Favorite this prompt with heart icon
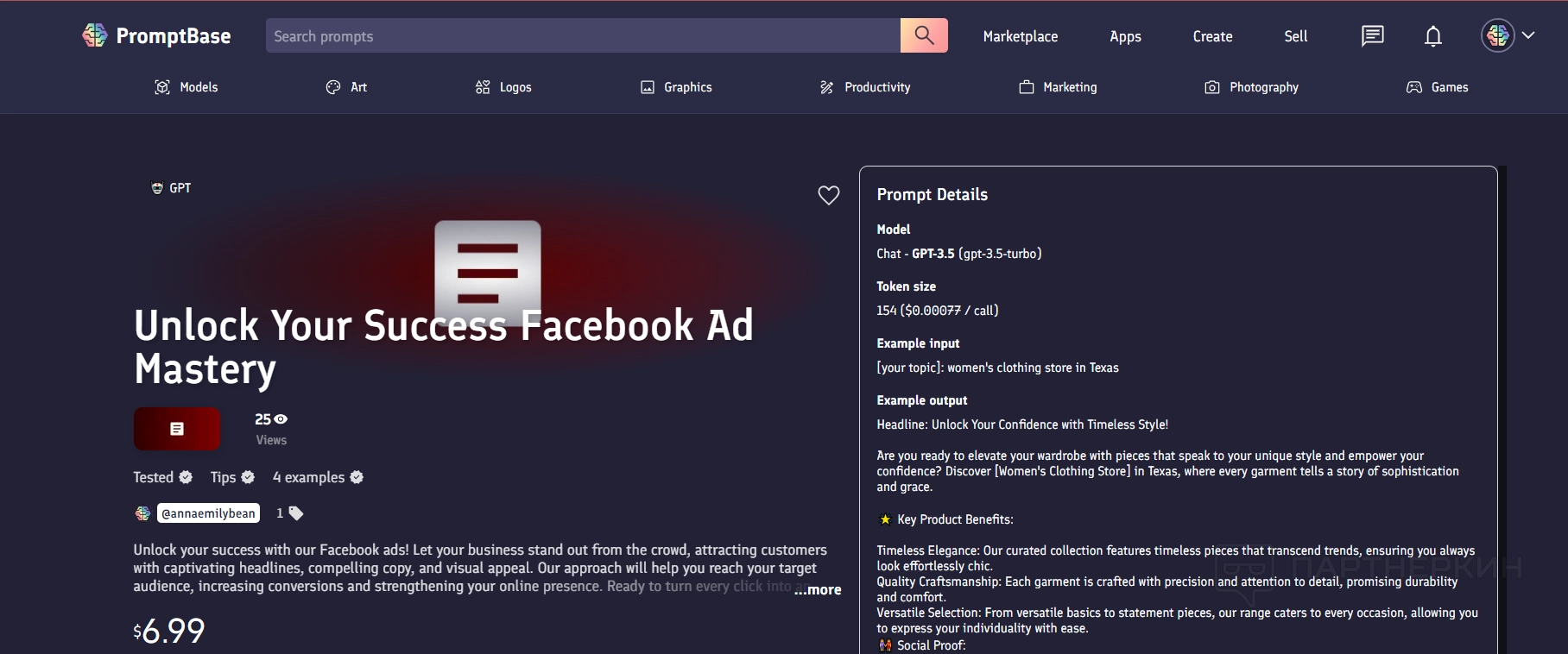The image size is (1568, 654). tap(828, 196)
